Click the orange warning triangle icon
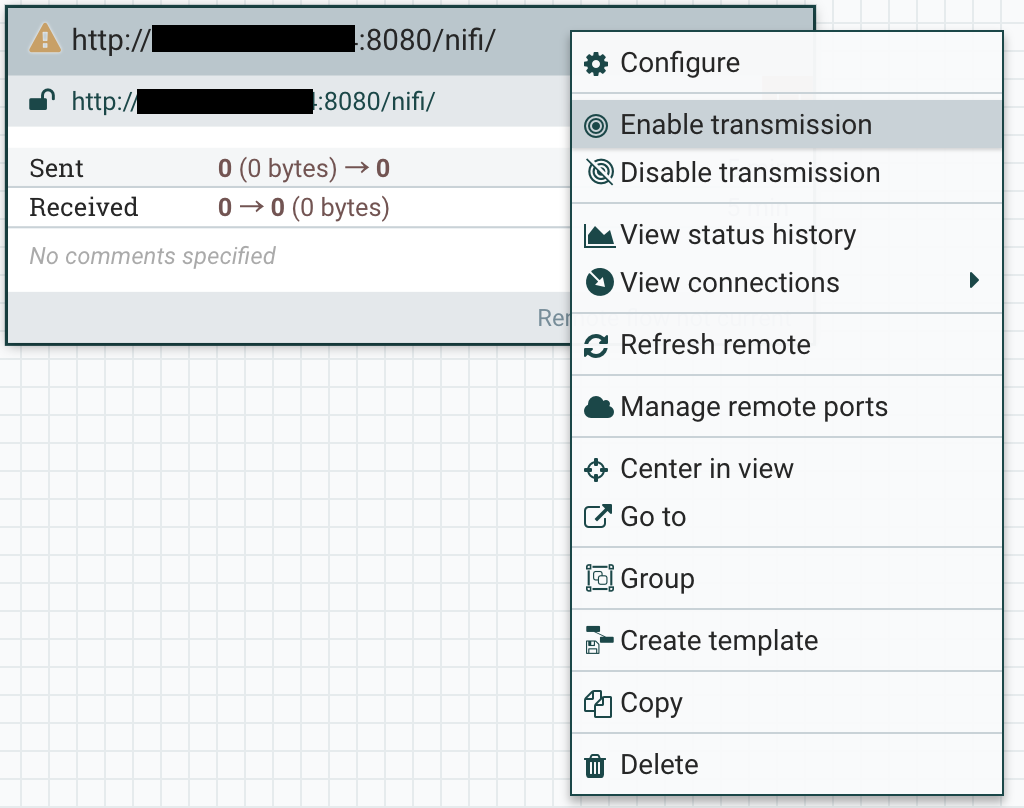 pyautogui.click(x=45, y=38)
